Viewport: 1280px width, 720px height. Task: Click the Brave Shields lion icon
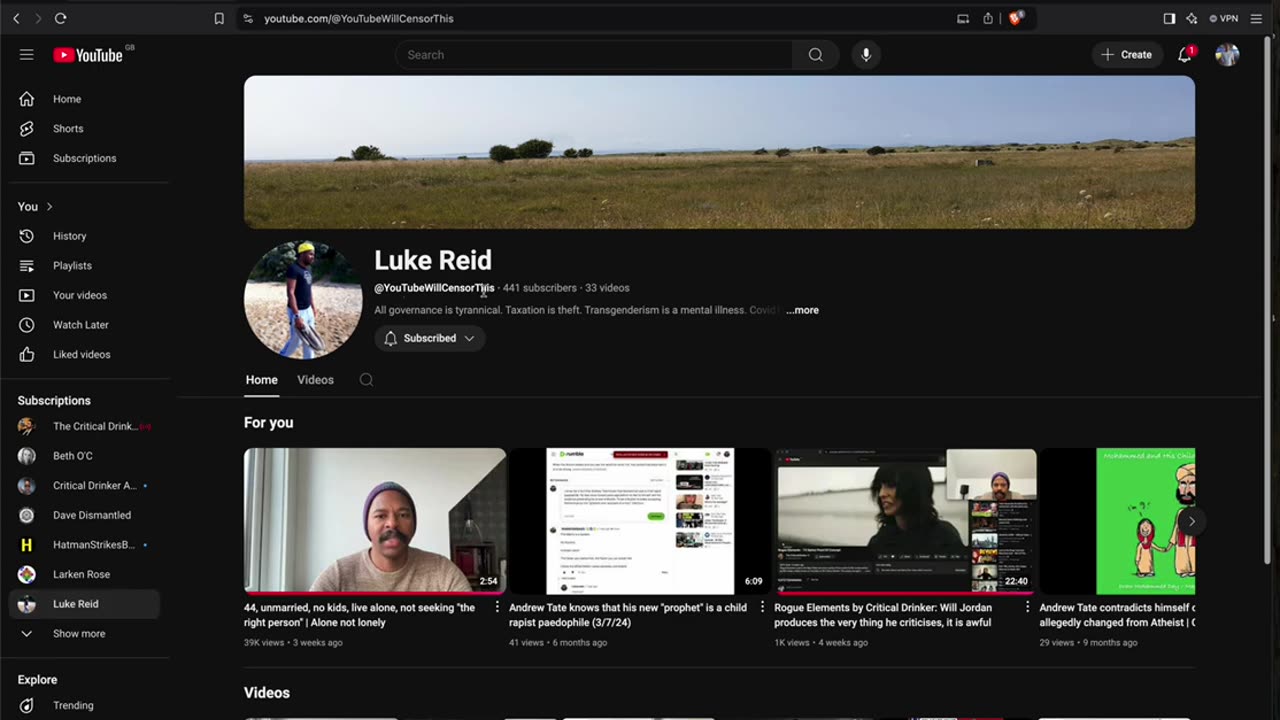tap(1017, 18)
